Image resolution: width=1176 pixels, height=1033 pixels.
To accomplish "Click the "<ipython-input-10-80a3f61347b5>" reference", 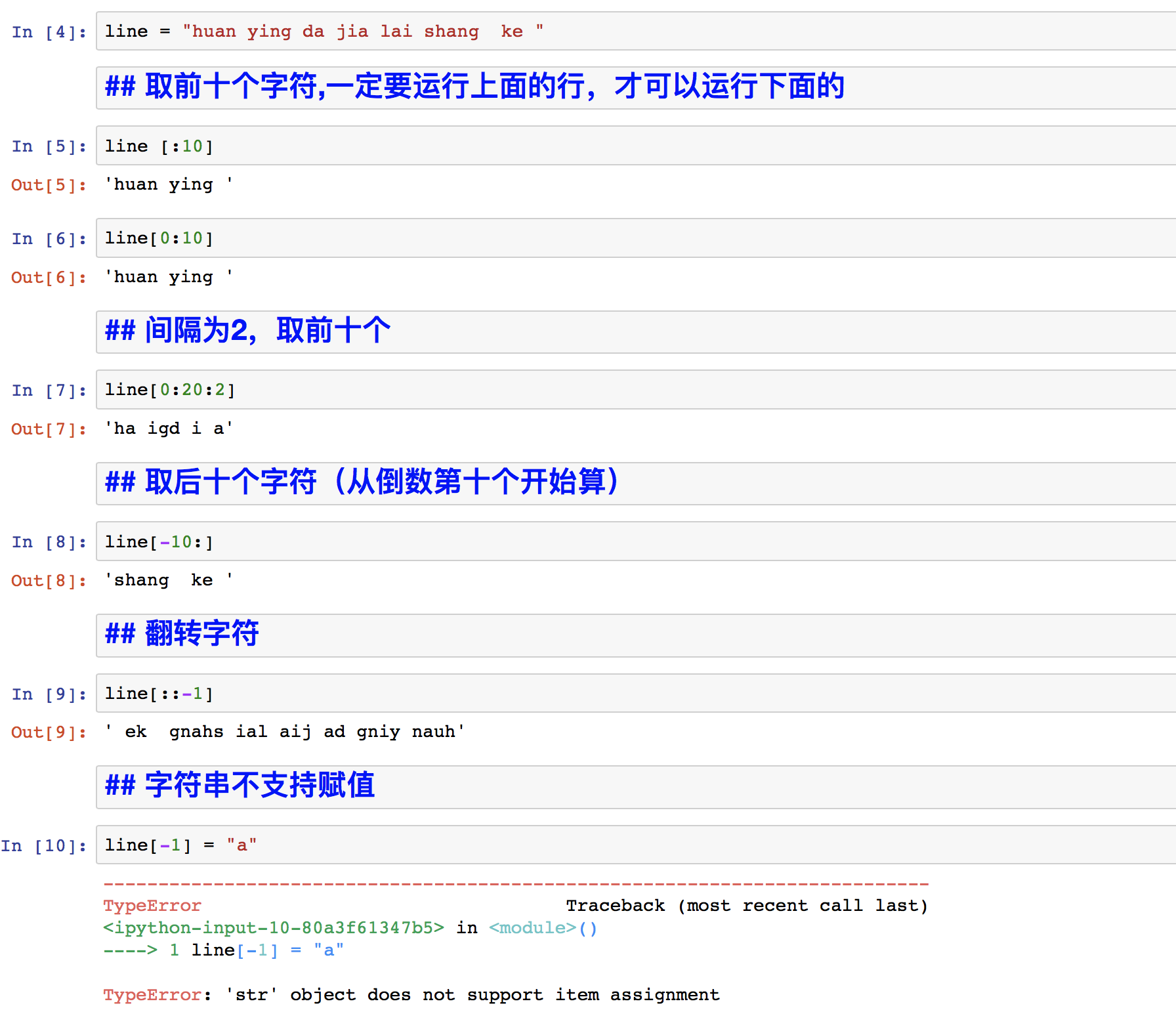I will 274,928.
